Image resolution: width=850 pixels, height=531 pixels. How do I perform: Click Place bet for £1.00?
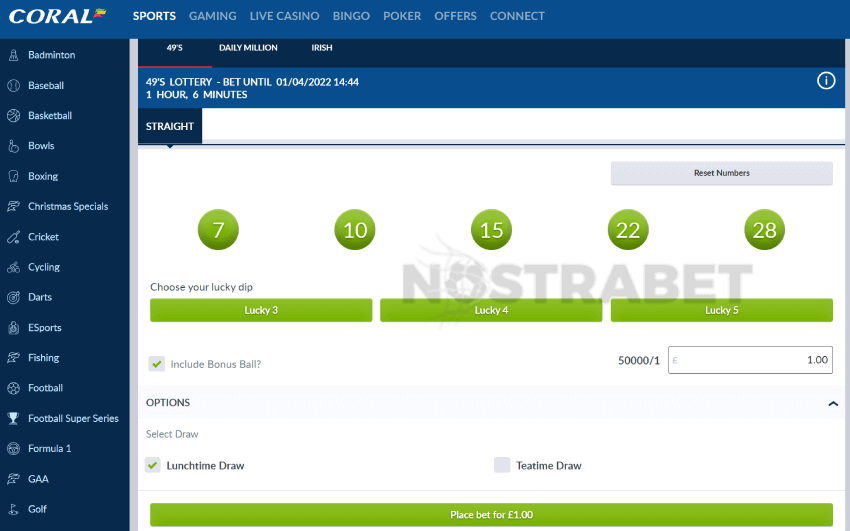point(491,514)
